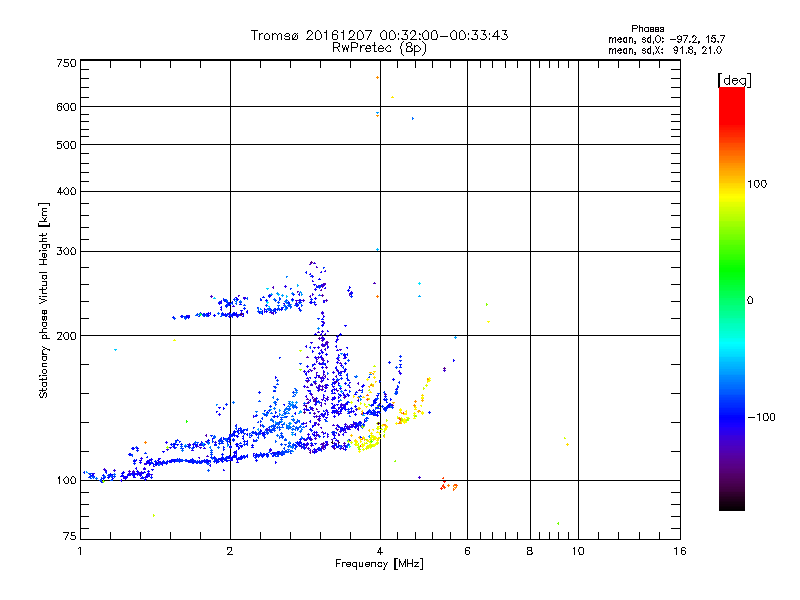This screenshot has width=800, height=600.
Task: Click the y-axis '75' tick label
Action: coord(70,536)
